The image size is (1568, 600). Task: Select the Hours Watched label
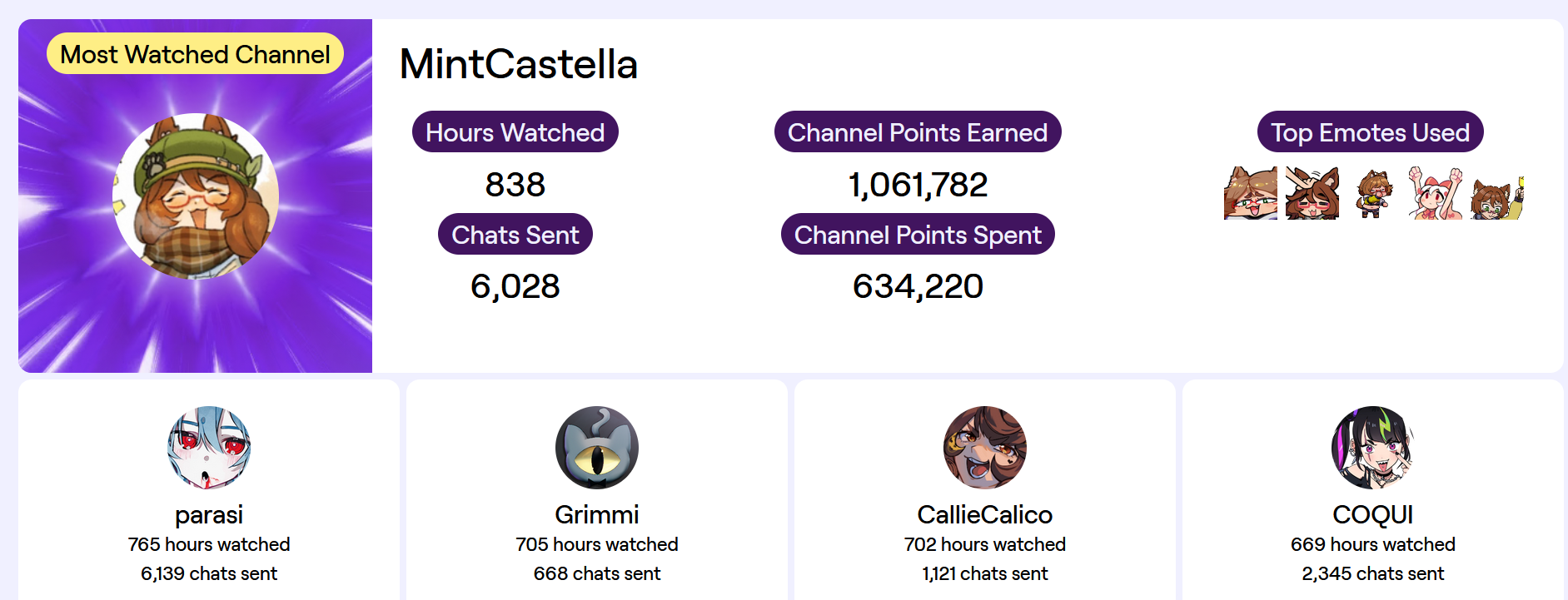(515, 132)
